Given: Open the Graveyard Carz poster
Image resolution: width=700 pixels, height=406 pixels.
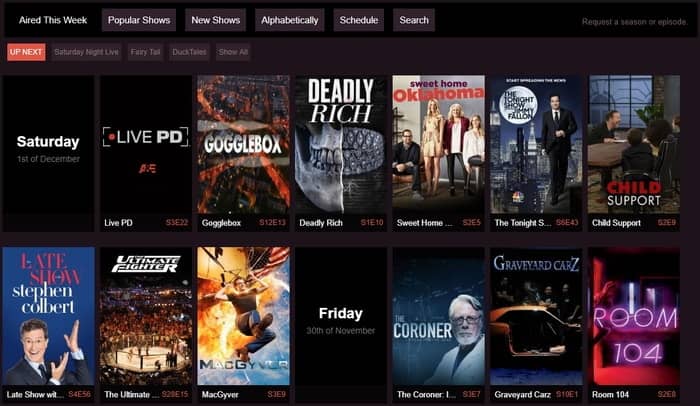Looking at the screenshot, I should coord(536,316).
